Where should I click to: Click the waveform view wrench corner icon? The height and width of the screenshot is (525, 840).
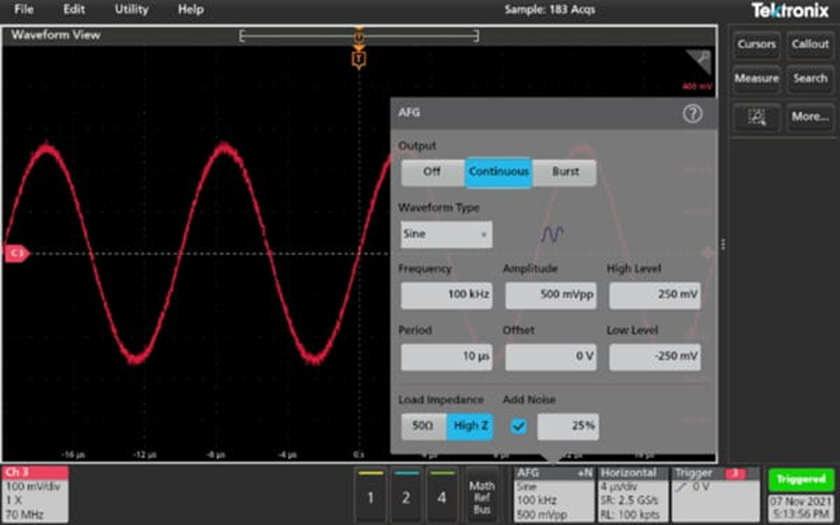coord(699,62)
